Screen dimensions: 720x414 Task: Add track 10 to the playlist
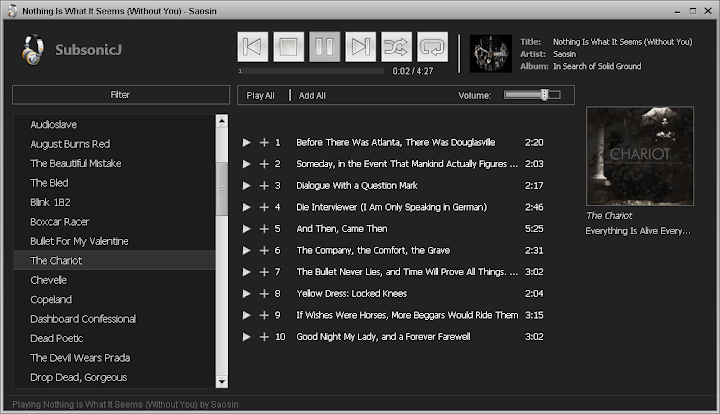(x=264, y=336)
